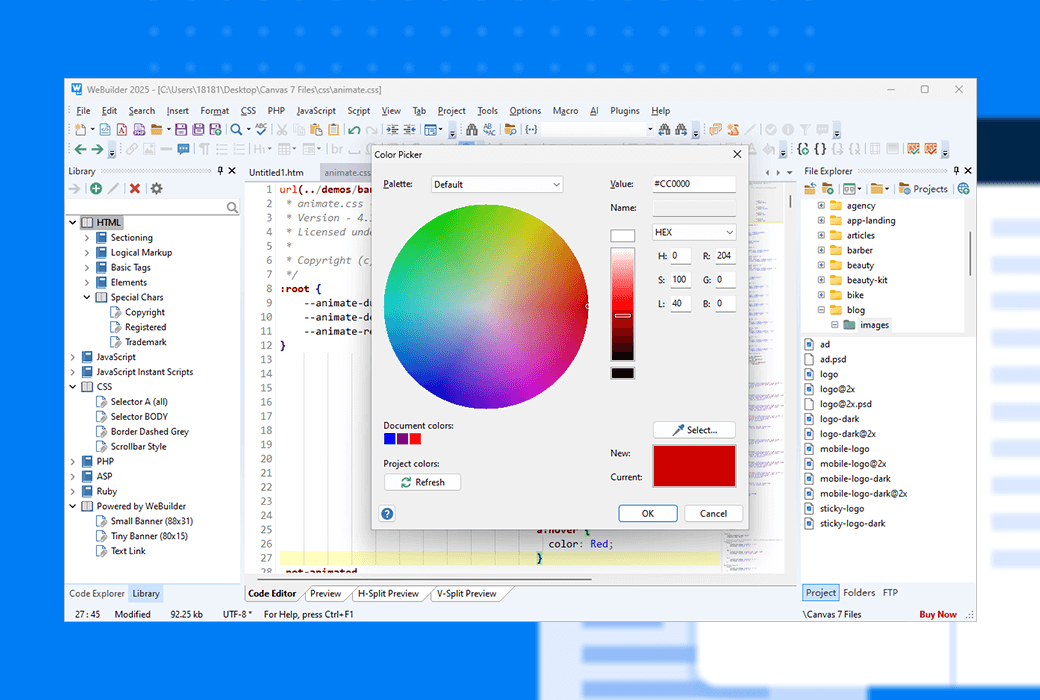Open the Plugins menu
The width and height of the screenshot is (1040, 700).
(x=624, y=111)
